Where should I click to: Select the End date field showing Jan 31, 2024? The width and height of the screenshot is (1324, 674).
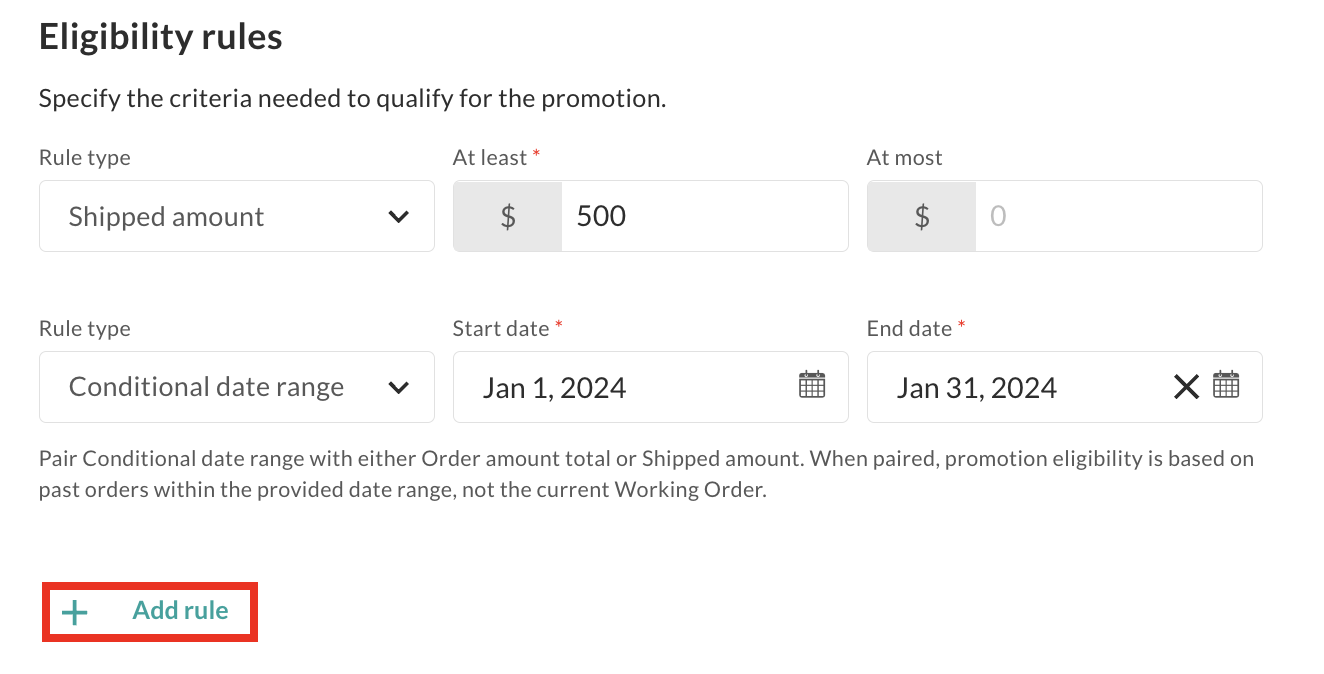click(1020, 387)
